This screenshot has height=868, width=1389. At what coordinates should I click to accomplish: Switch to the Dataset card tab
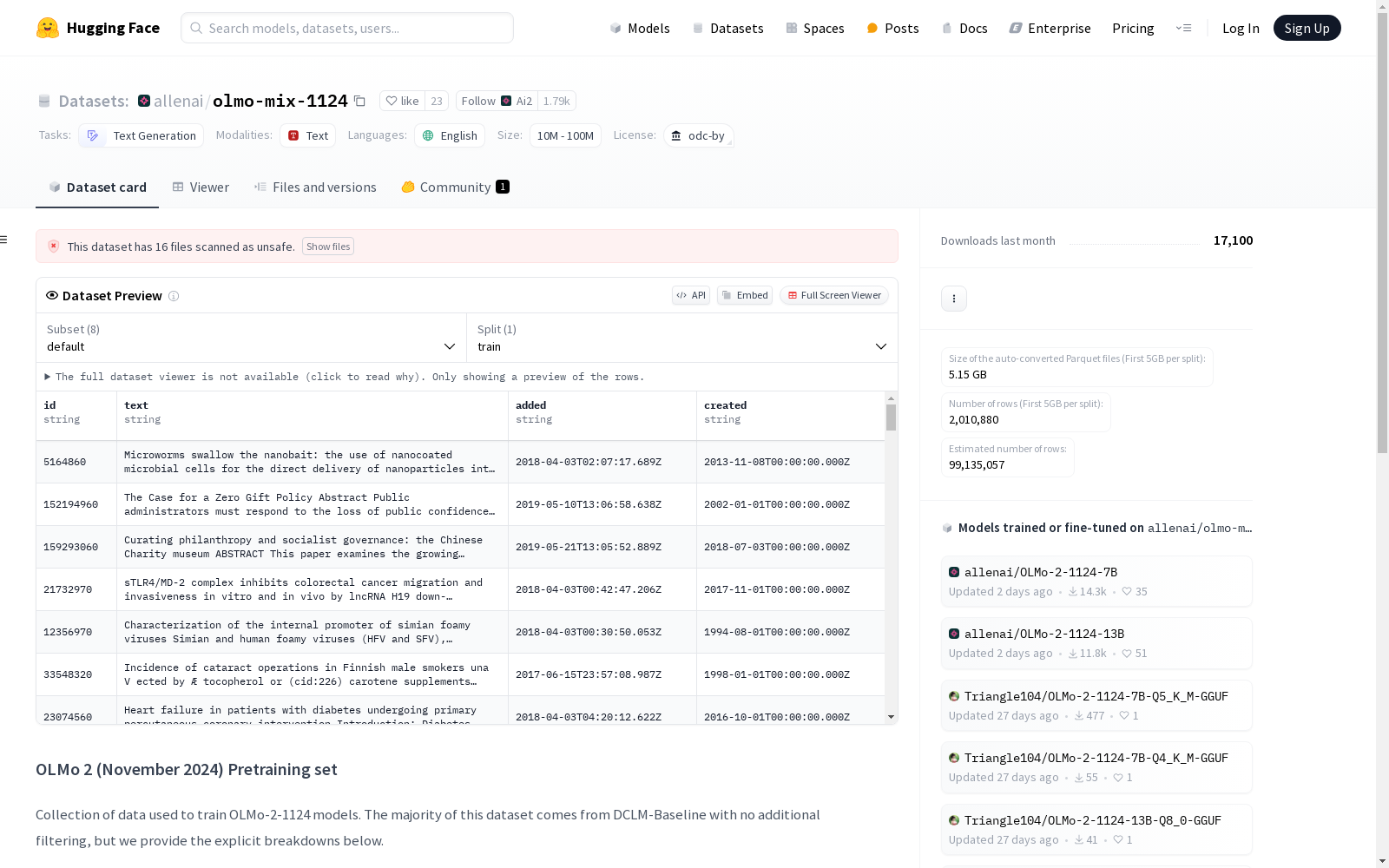tap(97, 187)
